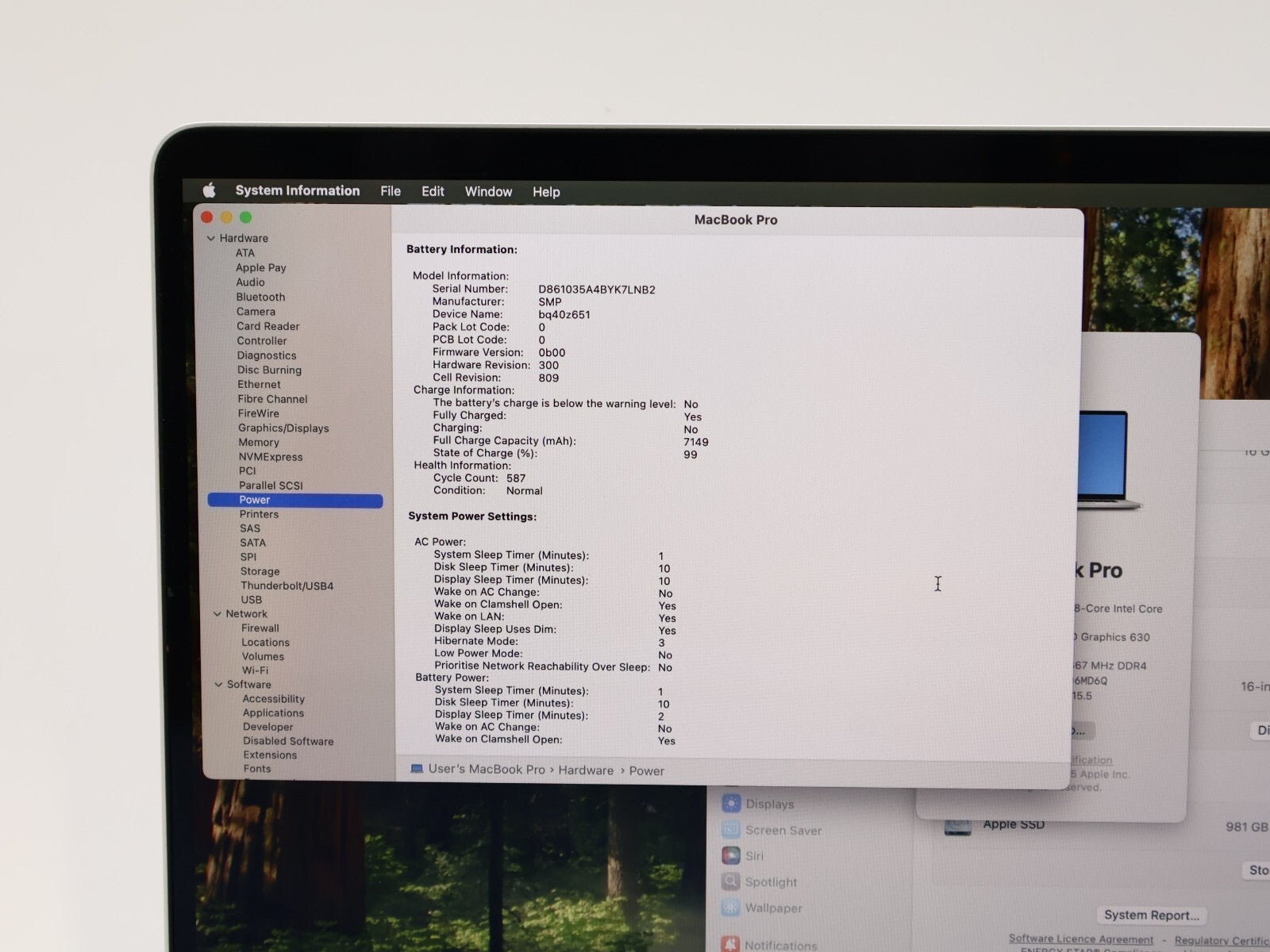Select Camera in the sidebar

tap(256, 312)
